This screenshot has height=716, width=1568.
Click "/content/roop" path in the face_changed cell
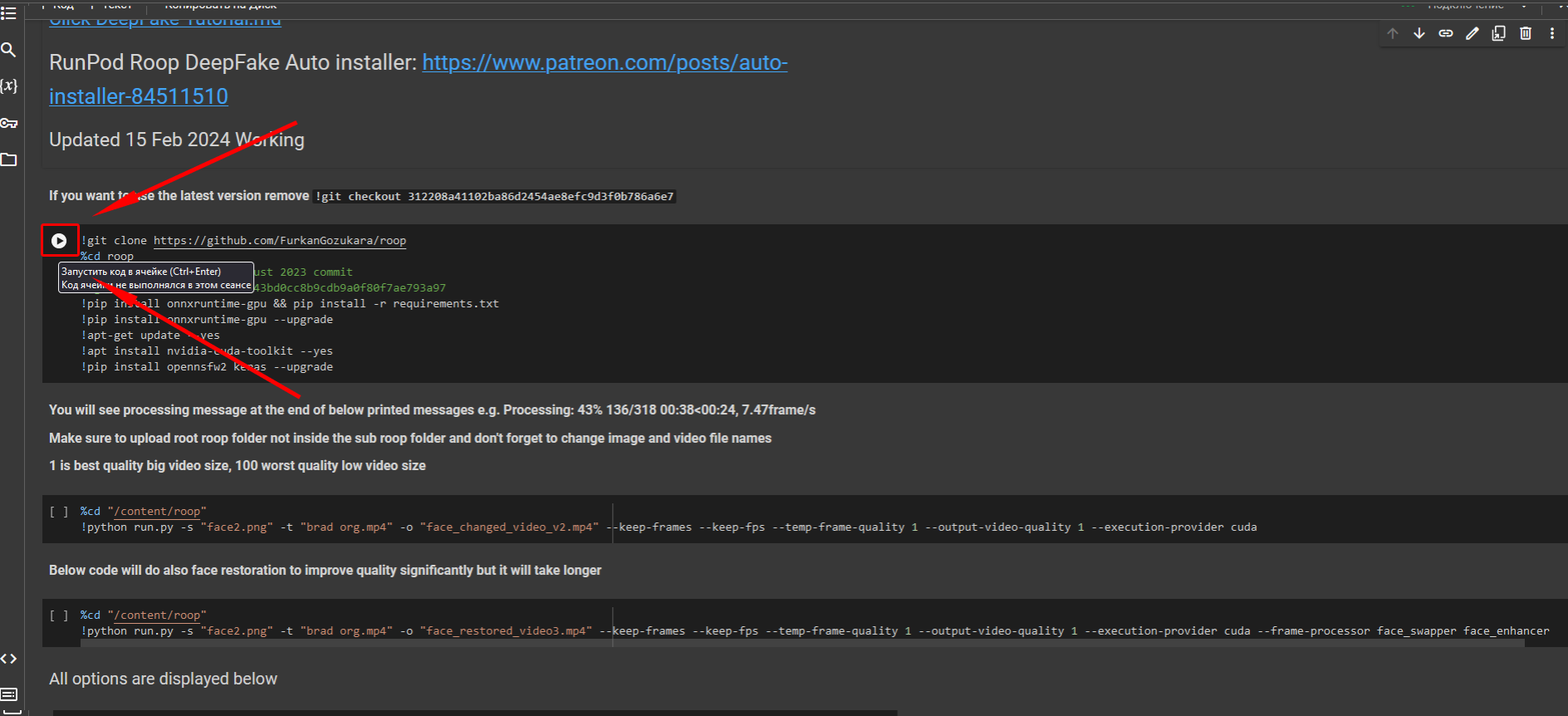157,512
